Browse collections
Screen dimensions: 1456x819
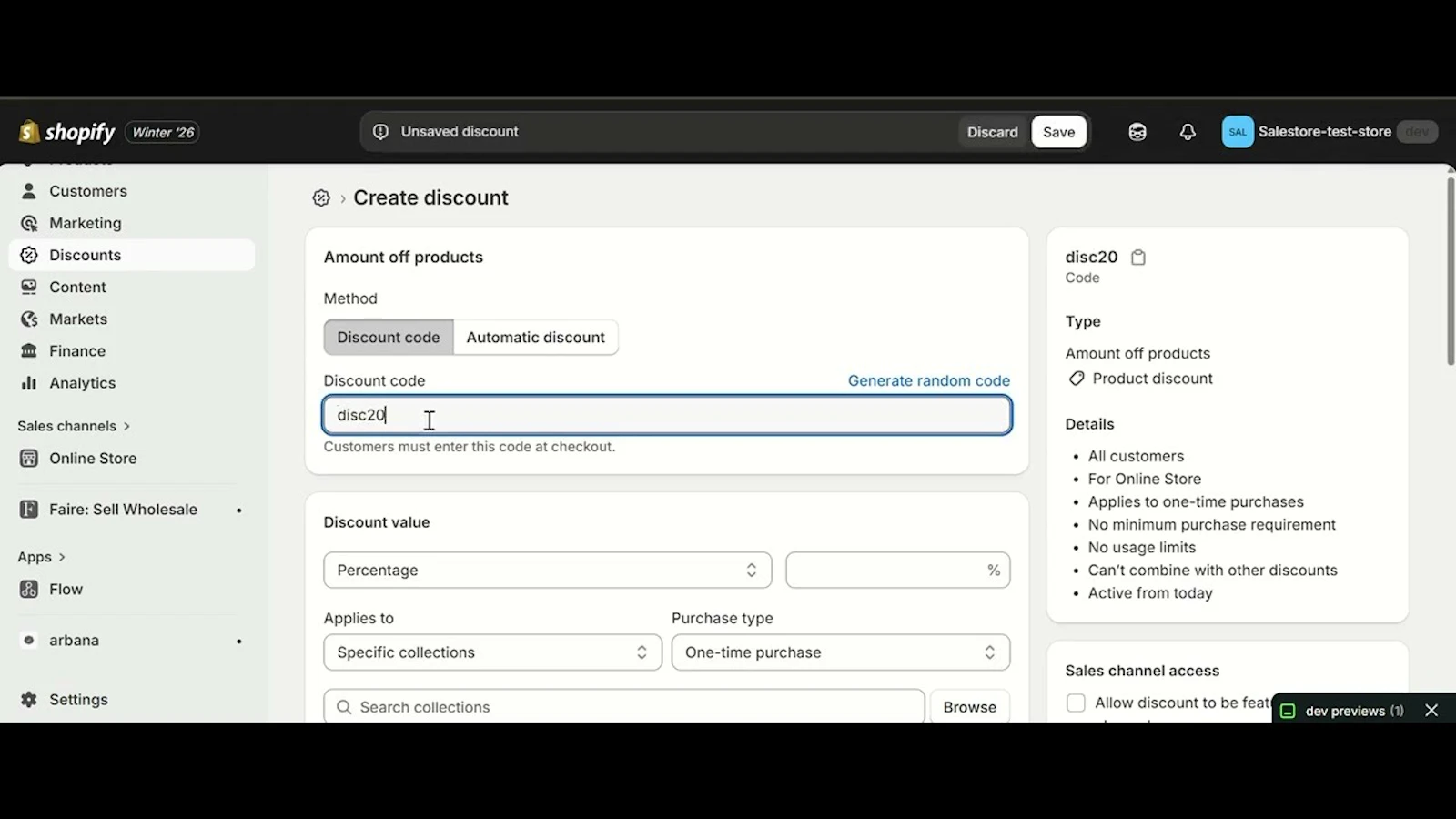pyautogui.click(x=969, y=707)
